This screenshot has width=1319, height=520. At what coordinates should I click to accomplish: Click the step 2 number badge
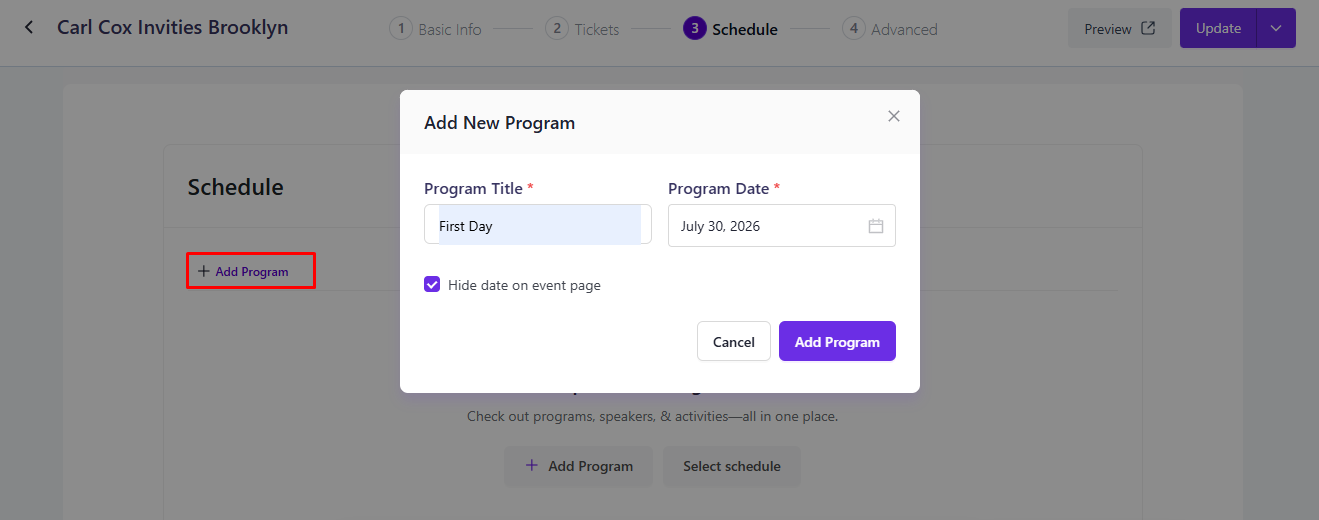(x=557, y=29)
